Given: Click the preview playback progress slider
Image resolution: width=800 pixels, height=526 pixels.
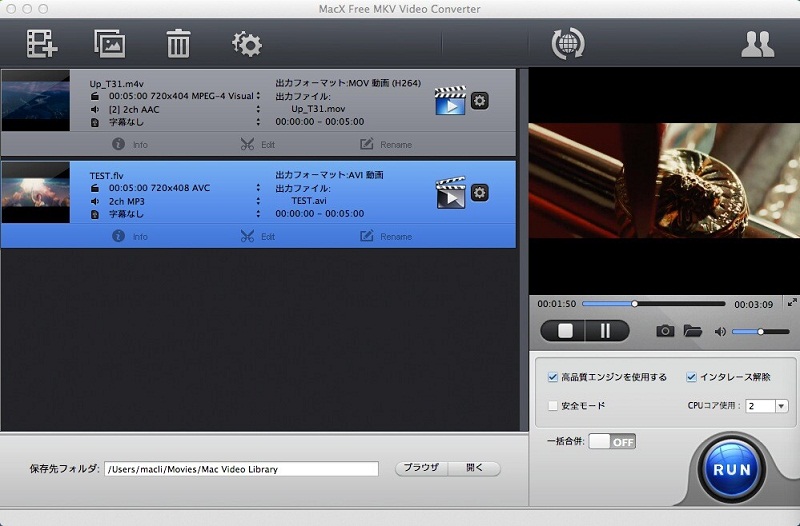Looking at the screenshot, I should (654, 304).
